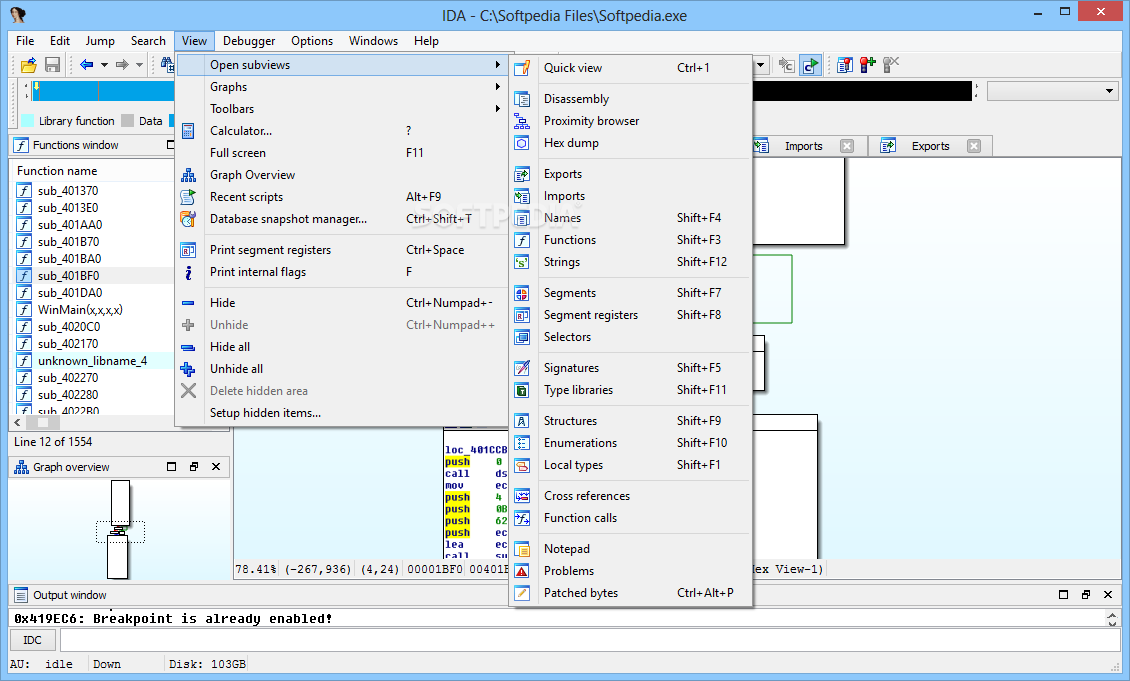Open the Options menu
The width and height of the screenshot is (1130, 681).
point(312,41)
